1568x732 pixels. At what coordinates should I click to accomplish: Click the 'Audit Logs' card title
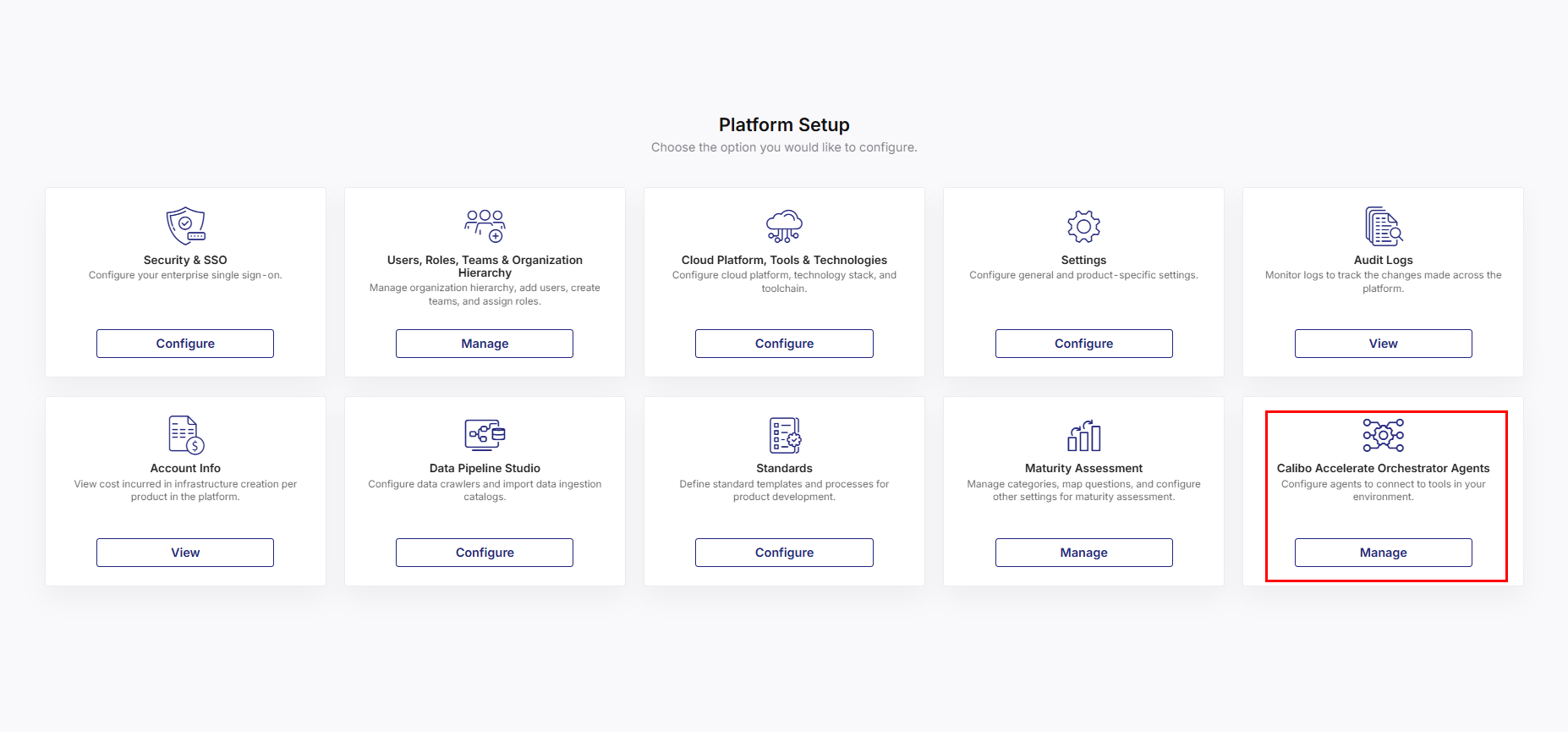pos(1384,260)
